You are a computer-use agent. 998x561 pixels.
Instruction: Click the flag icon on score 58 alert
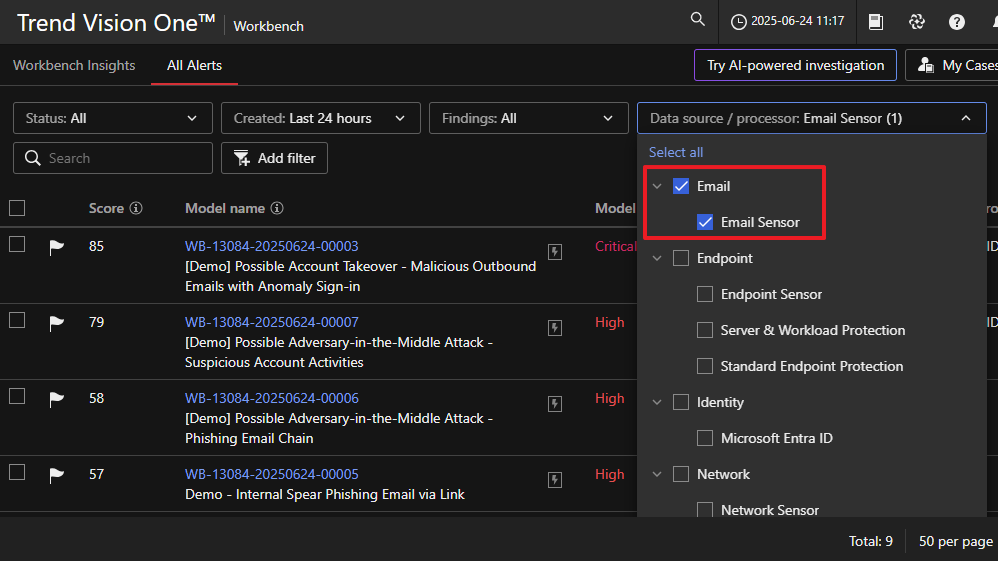click(57, 399)
